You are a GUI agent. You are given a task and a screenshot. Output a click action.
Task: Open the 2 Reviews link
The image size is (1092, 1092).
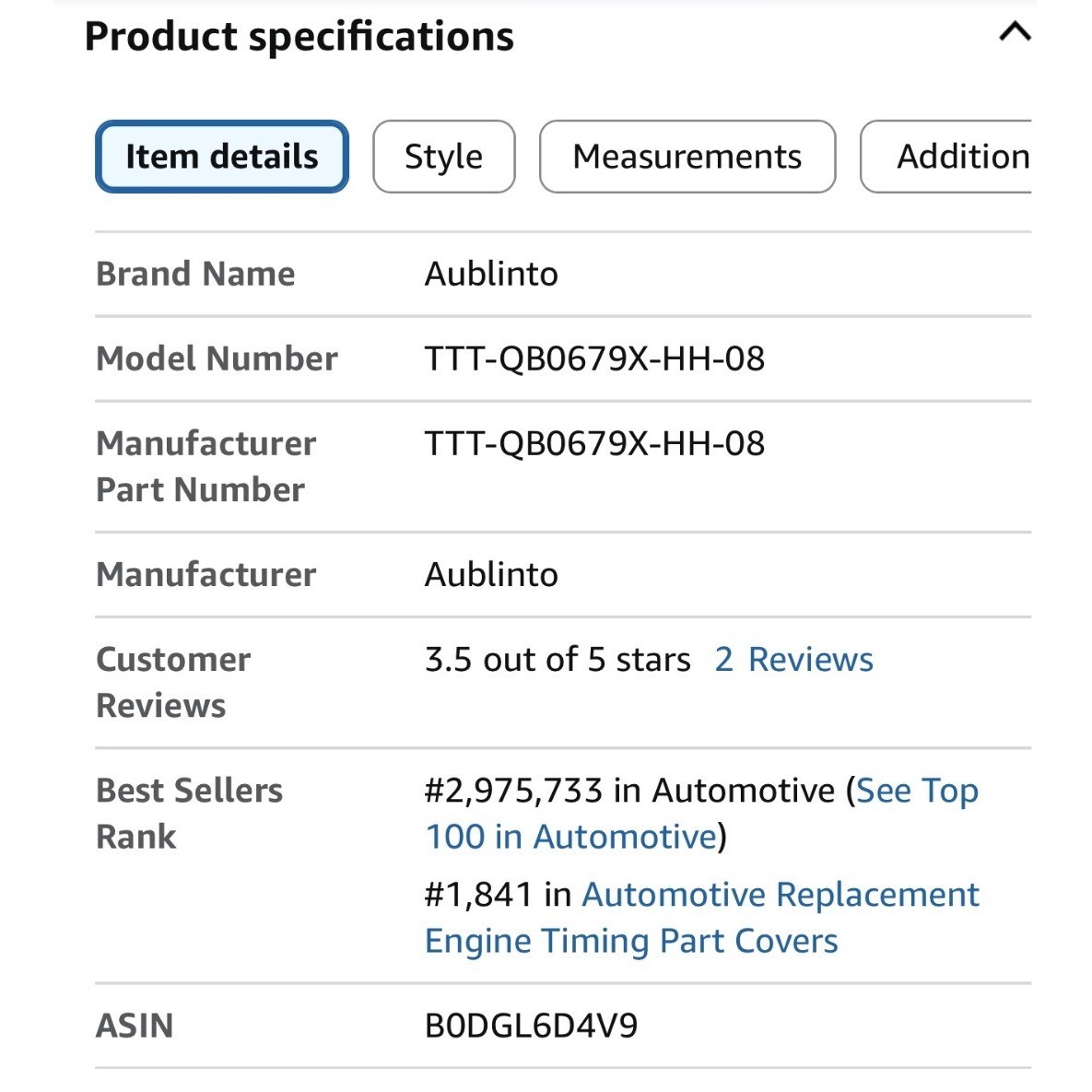pyautogui.click(x=793, y=660)
